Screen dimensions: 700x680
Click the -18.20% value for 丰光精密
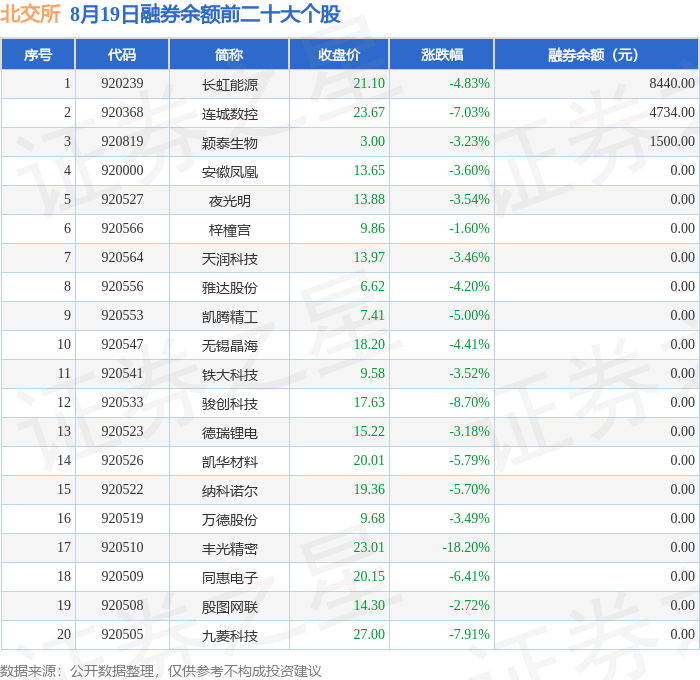click(x=466, y=548)
